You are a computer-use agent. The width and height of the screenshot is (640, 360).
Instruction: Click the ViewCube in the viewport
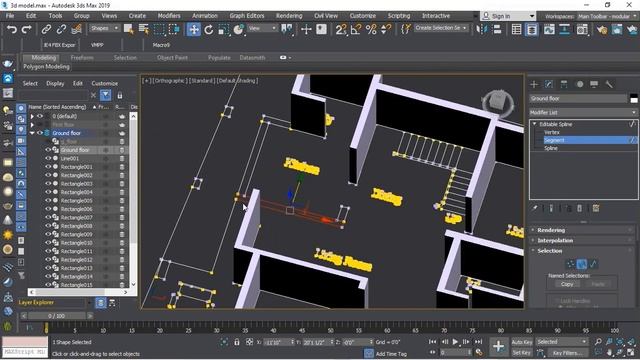pyautogui.click(x=498, y=102)
